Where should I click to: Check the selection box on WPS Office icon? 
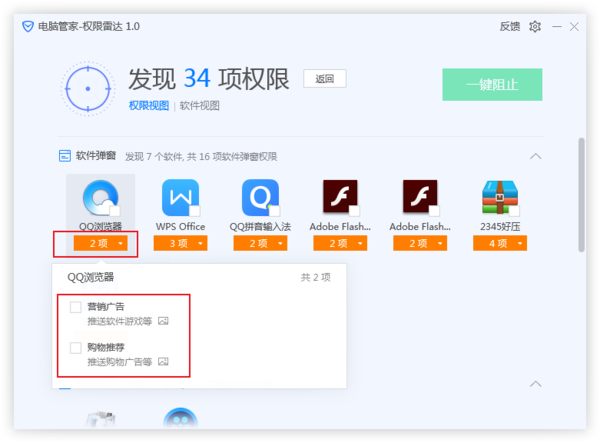(194, 211)
